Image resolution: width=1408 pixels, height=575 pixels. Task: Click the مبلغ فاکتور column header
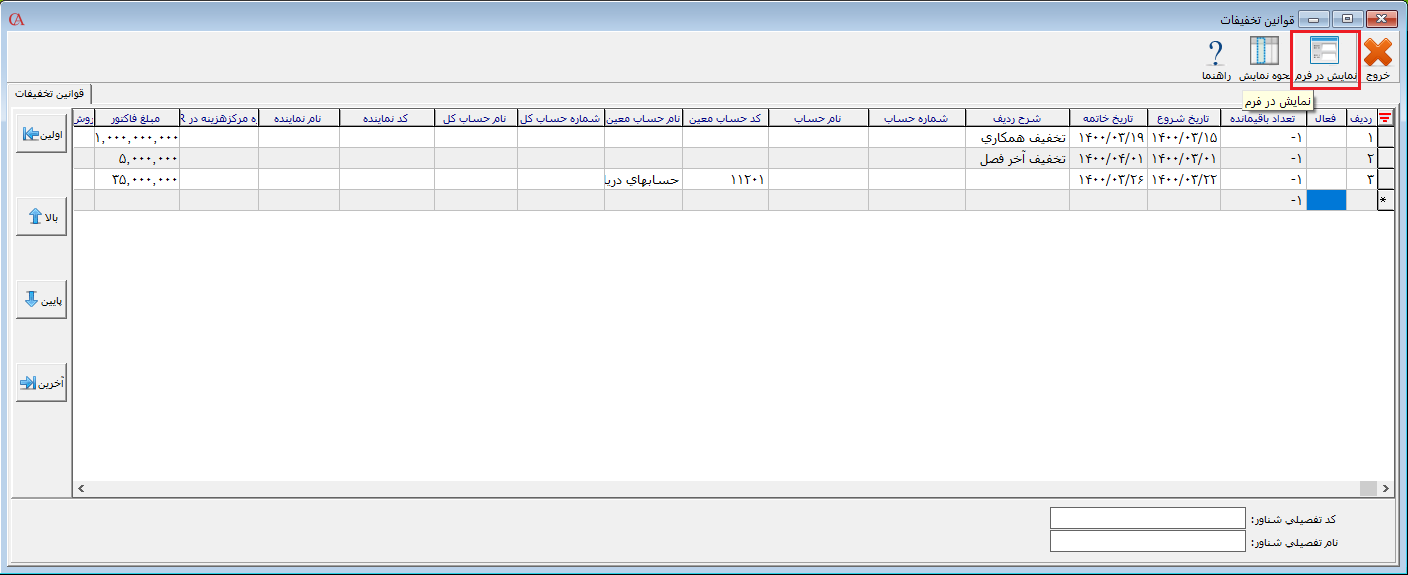click(136, 118)
